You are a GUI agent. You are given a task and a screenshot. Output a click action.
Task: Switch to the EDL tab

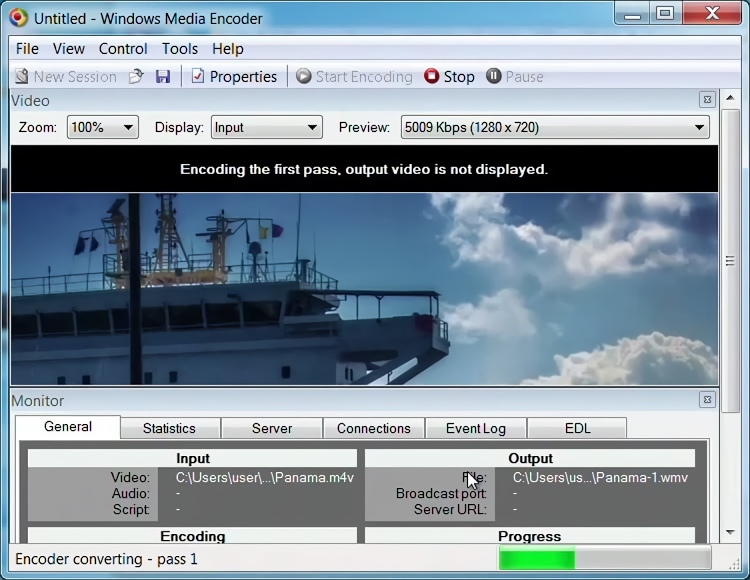point(577,428)
